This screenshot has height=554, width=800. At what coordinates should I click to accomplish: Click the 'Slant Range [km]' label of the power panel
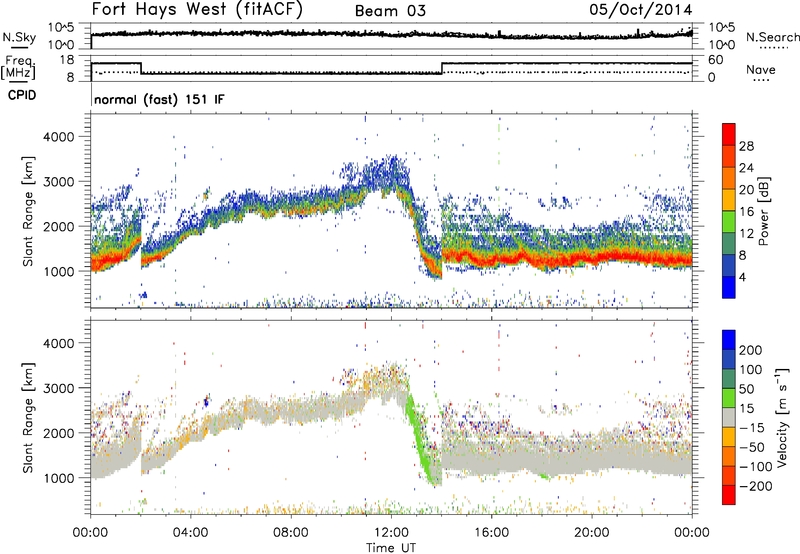point(28,211)
